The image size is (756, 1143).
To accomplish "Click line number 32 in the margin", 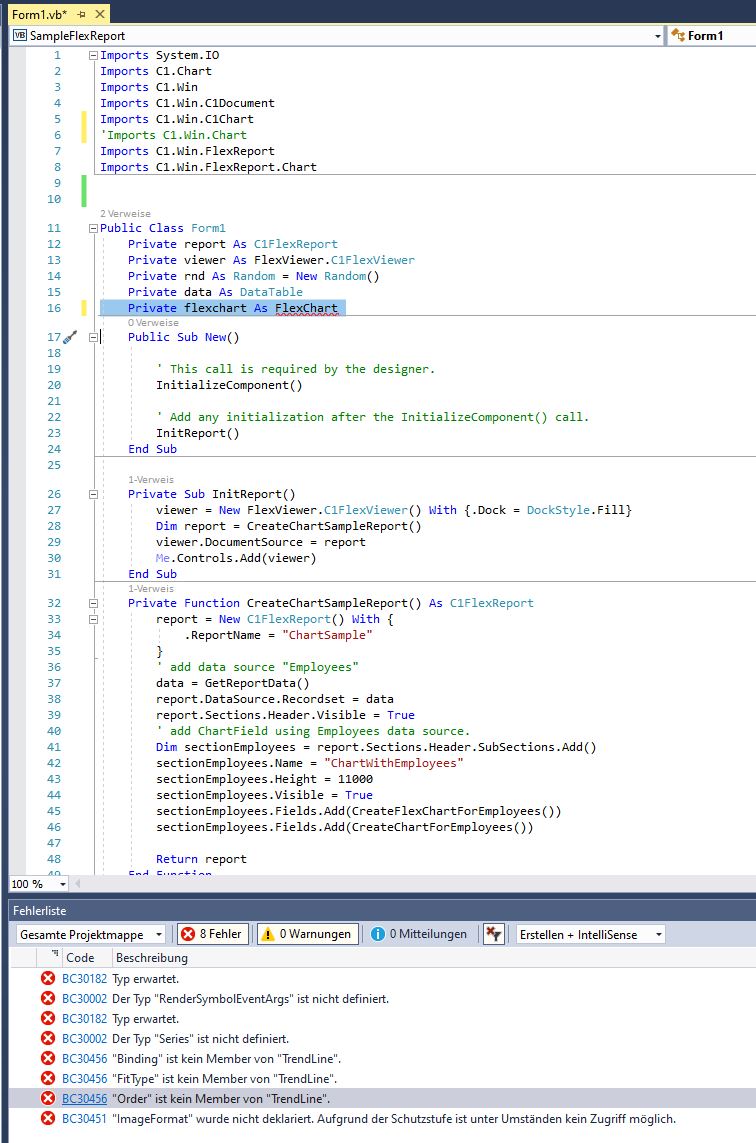I will (54, 603).
